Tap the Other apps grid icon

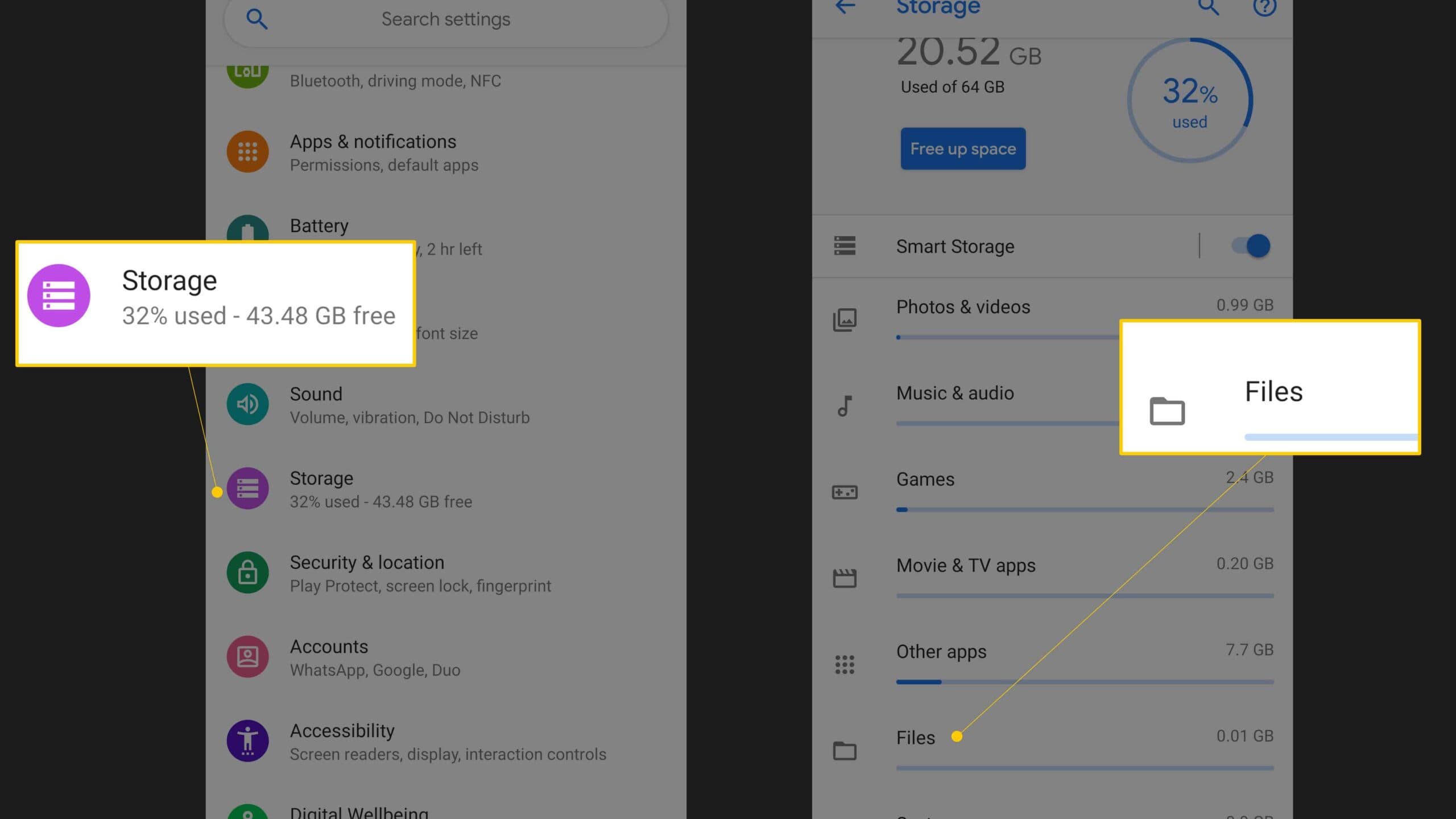coord(845,664)
